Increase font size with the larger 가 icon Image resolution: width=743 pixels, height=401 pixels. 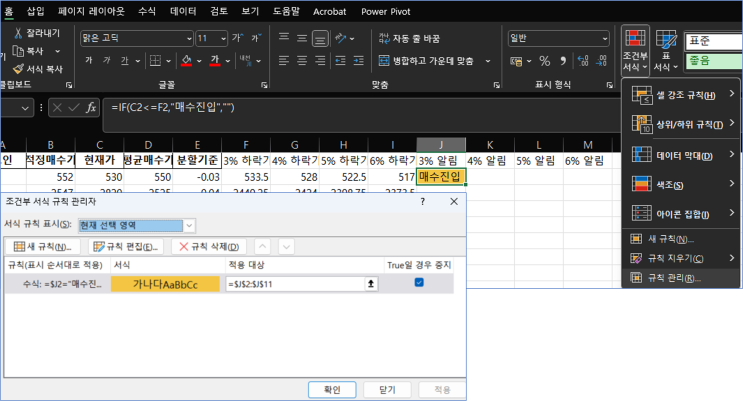pos(237,38)
